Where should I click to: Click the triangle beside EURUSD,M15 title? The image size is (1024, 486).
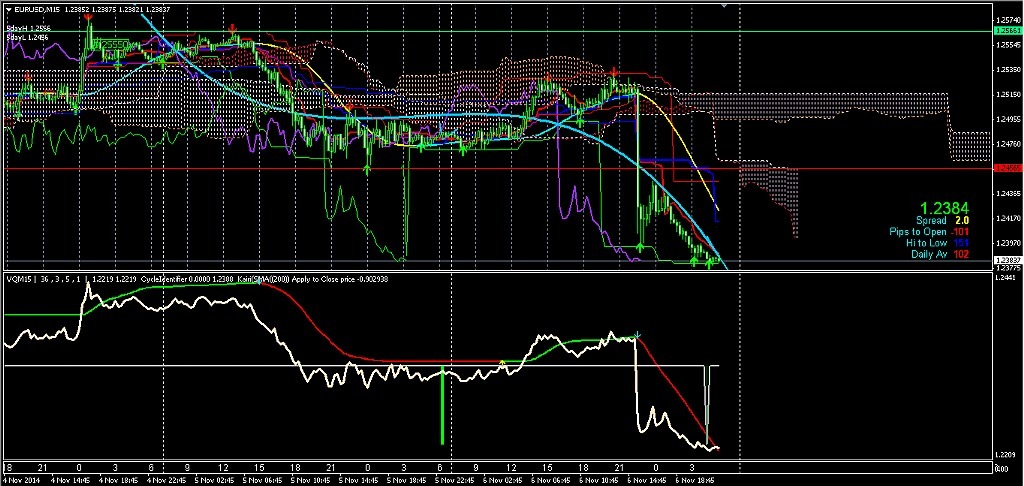[x=7, y=9]
